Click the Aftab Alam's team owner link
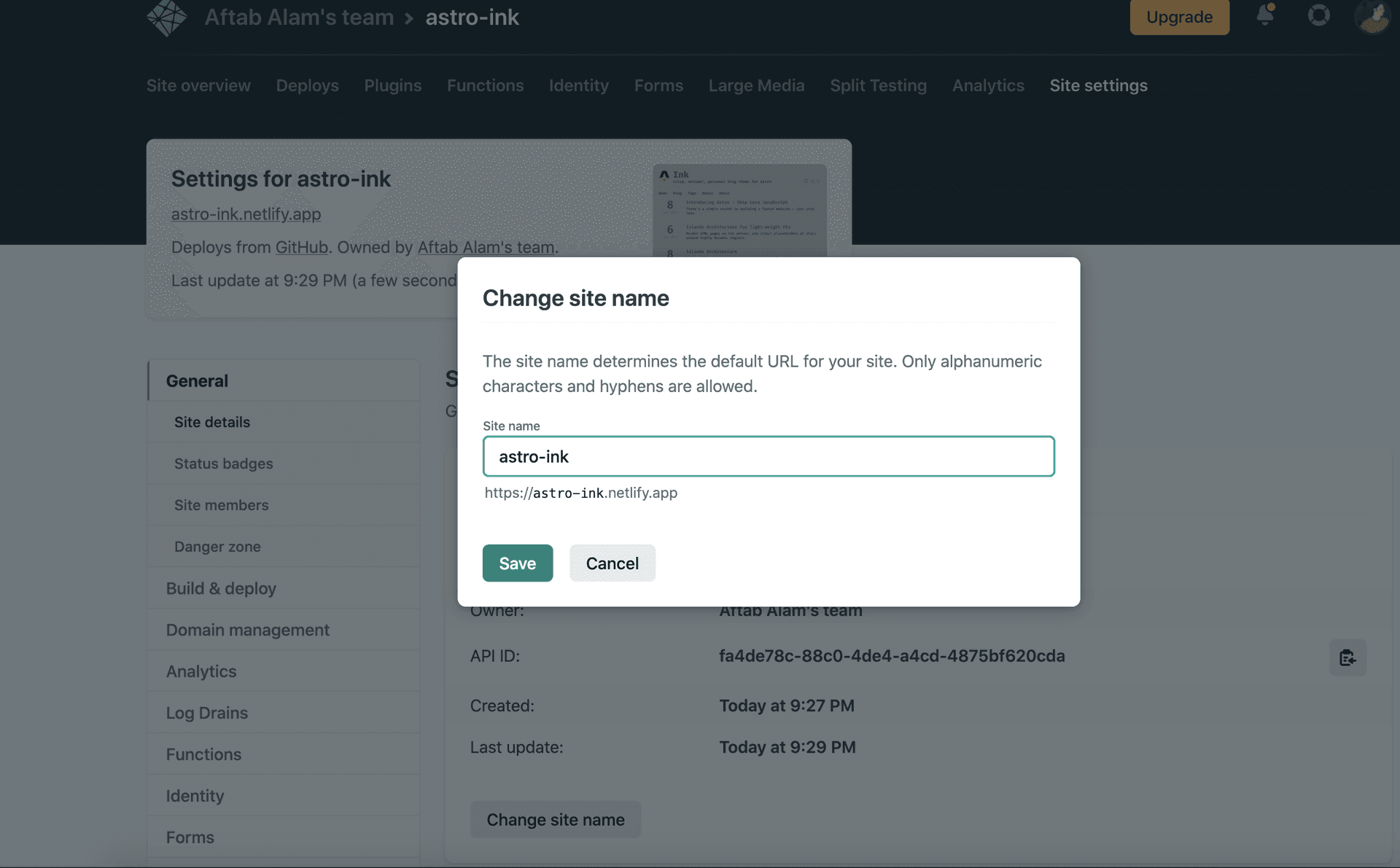The height and width of the screenshot is (868, 1400). coord(486,247)
